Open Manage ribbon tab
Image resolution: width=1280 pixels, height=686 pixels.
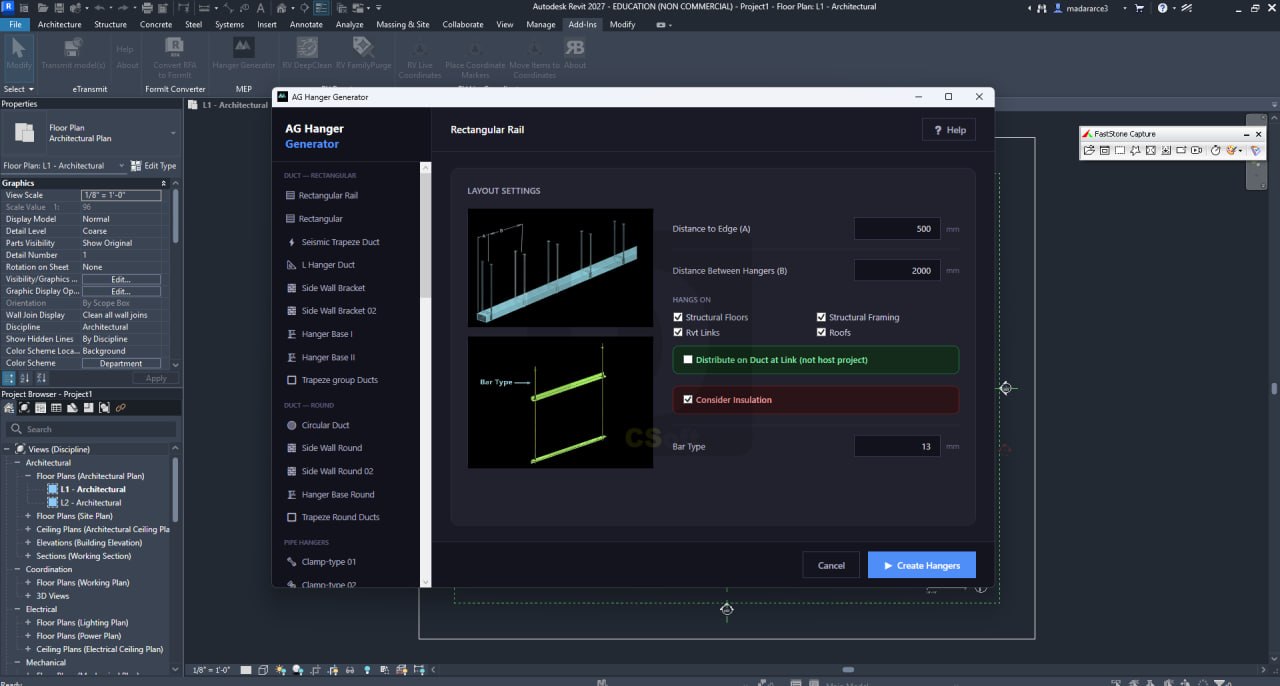[x=541, y=24]
